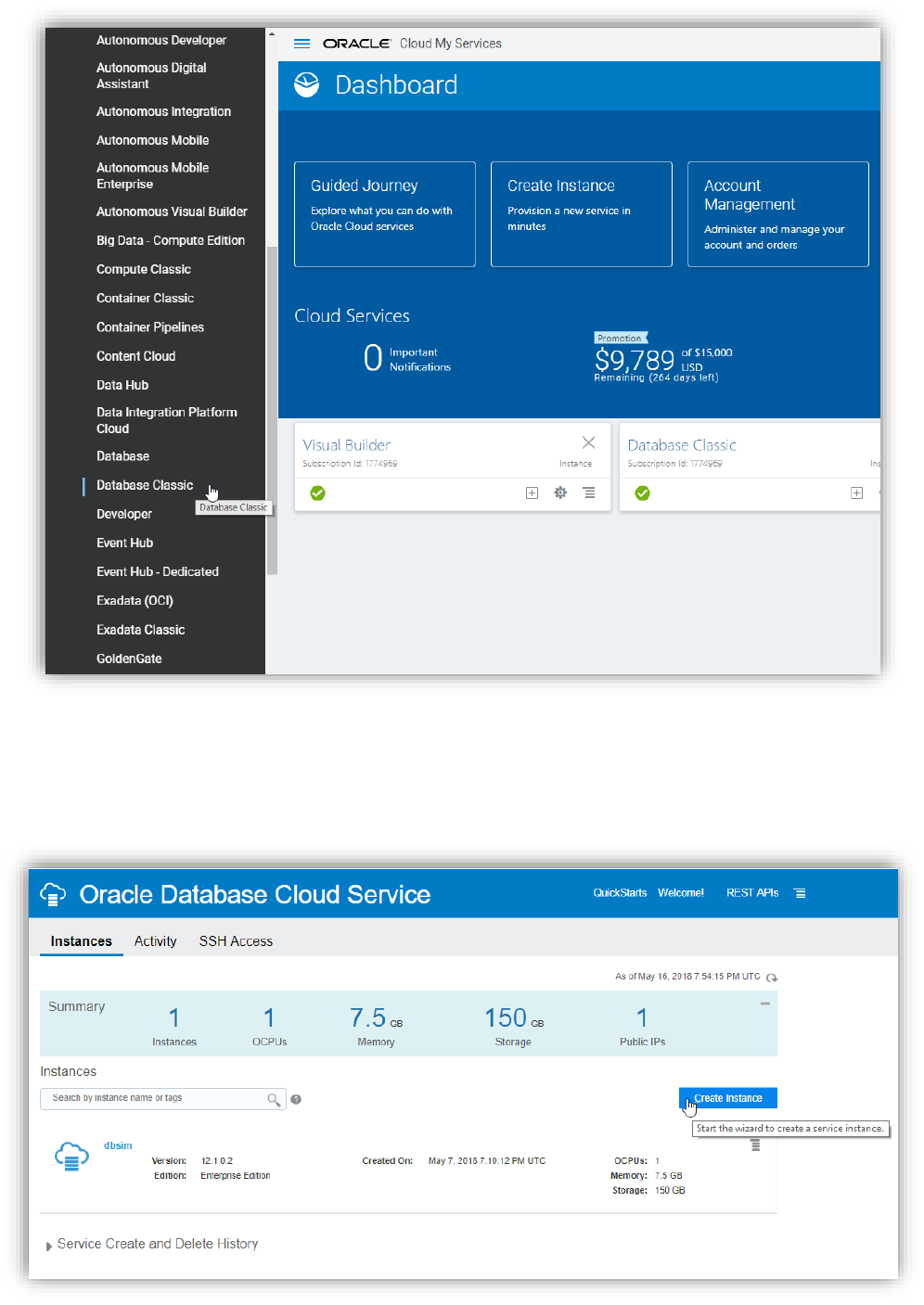Refresh the instances page timestamp

point(772,978)
